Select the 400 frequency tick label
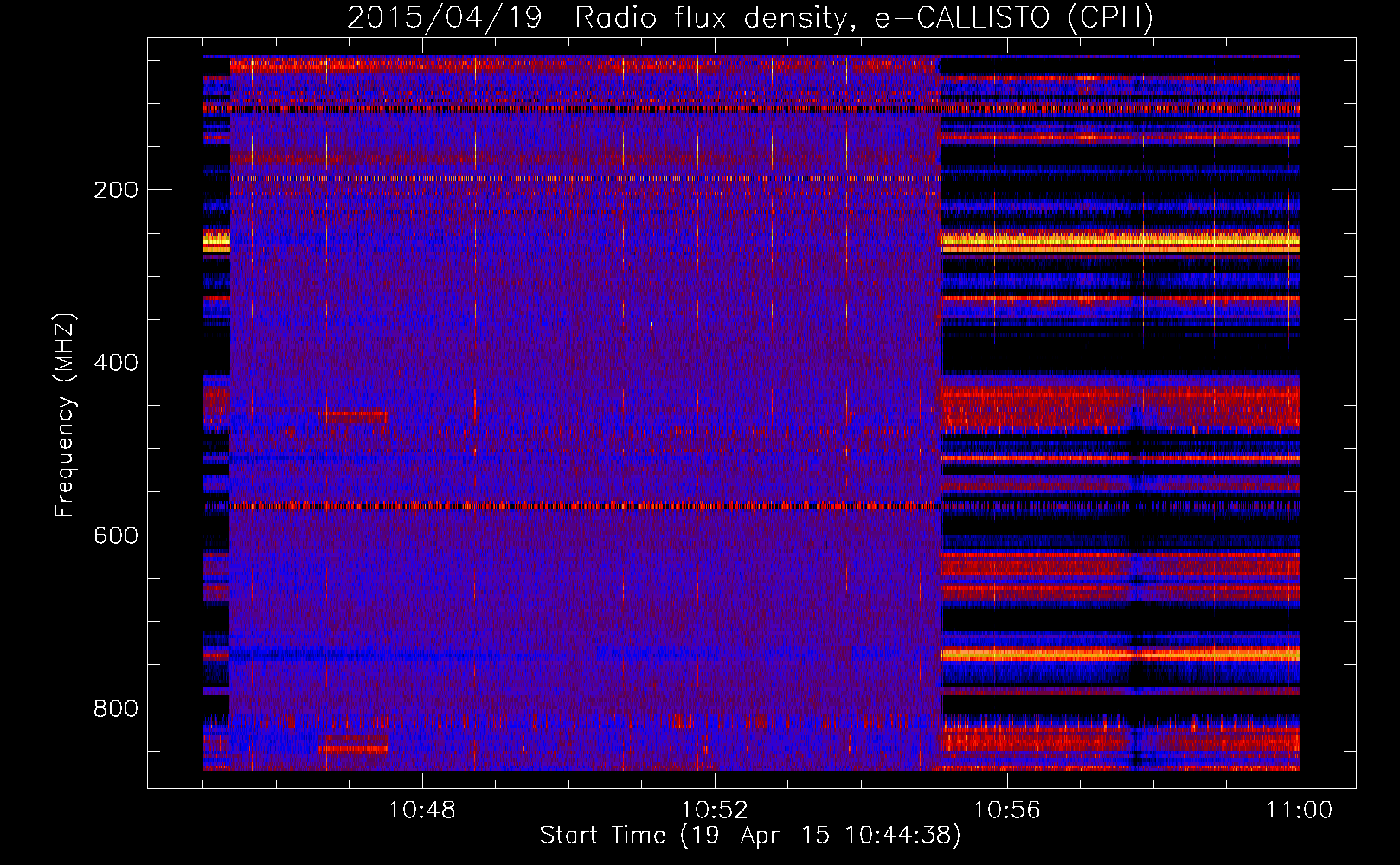This screenshot has height=865, width=1400. click(x=116, y=362)
